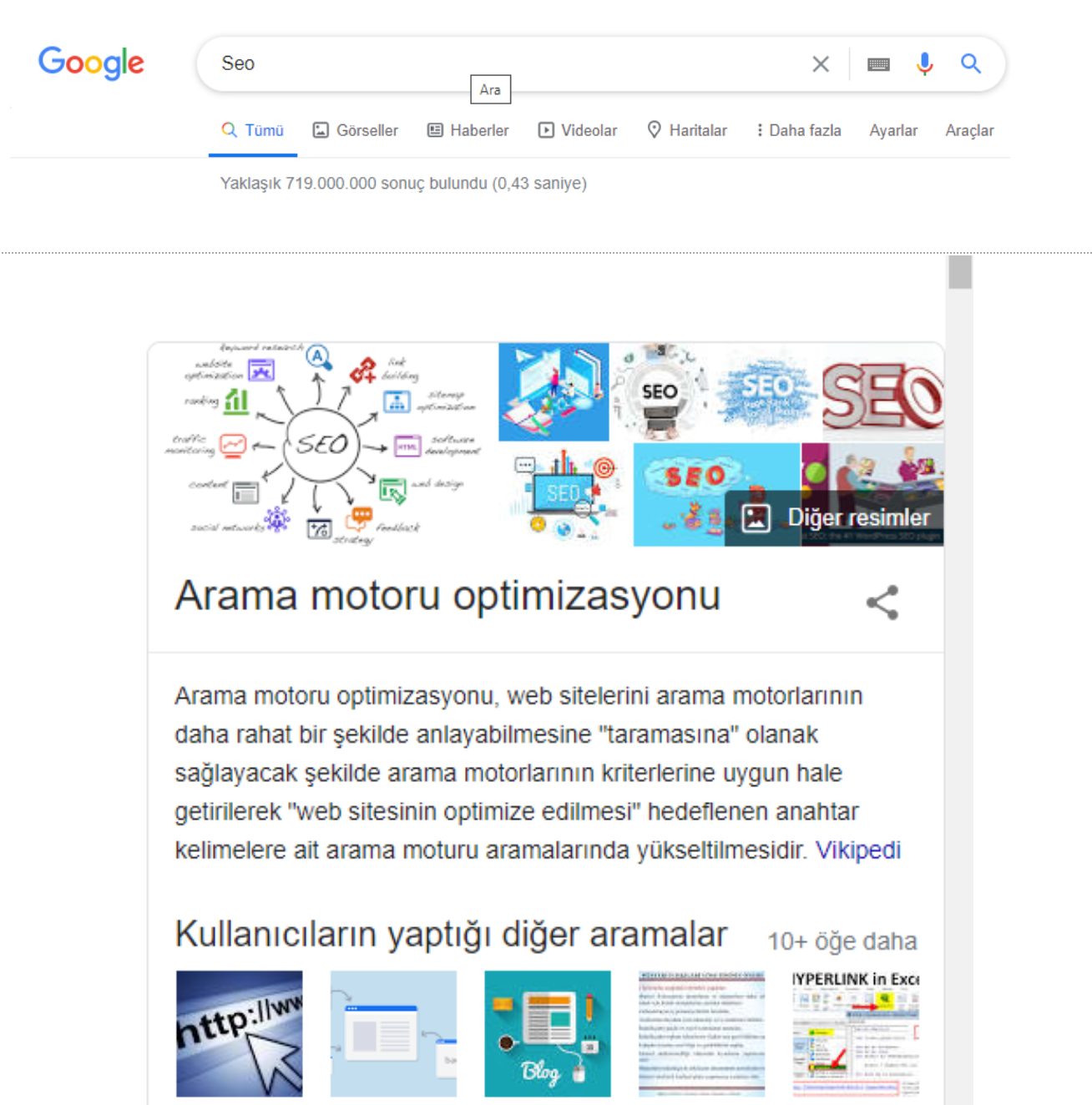Click inside the Seo search field
The width and height of the screenshot is (1092, 1105).
(501, 63)
